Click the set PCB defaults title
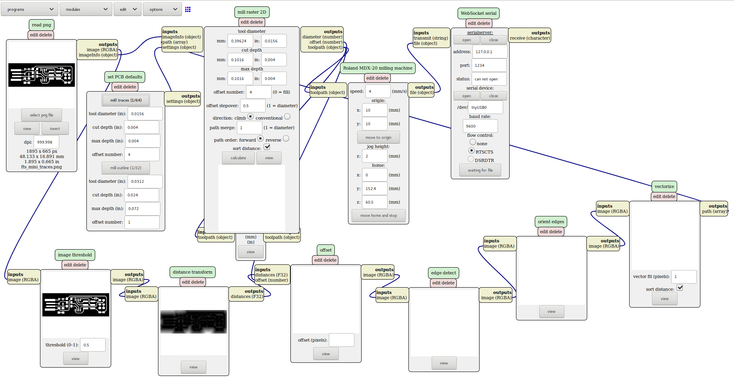The image size is (734, 378). (x=125, y=77)
